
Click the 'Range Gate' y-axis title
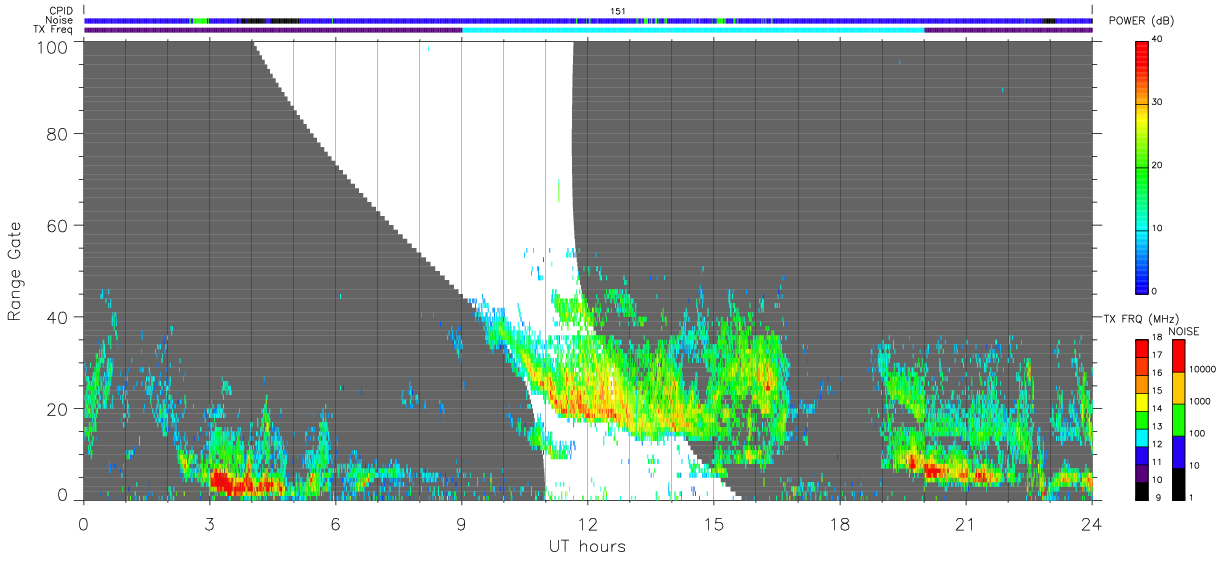tap(15, 270)
